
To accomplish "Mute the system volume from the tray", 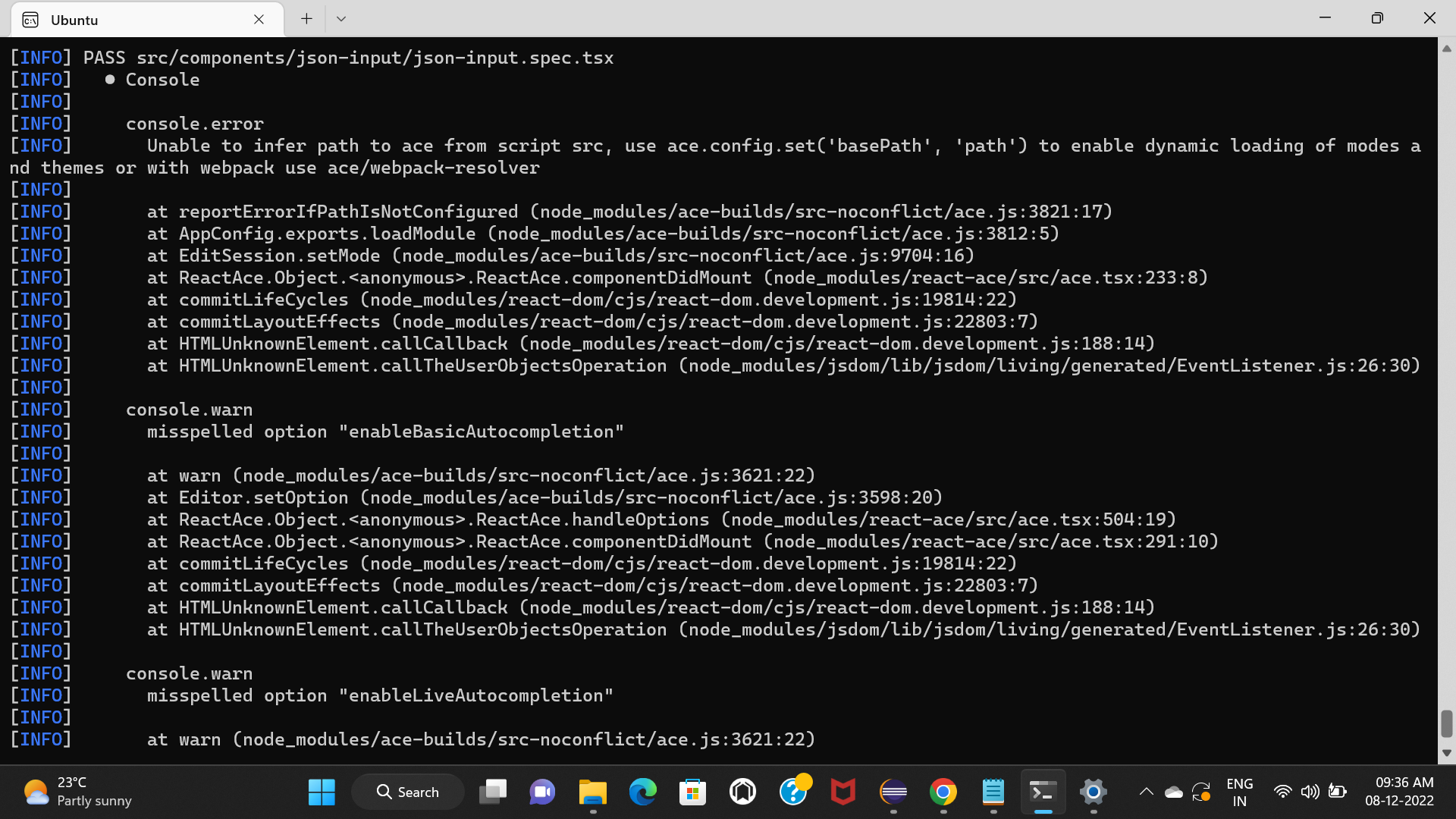I will [1310, 791].
